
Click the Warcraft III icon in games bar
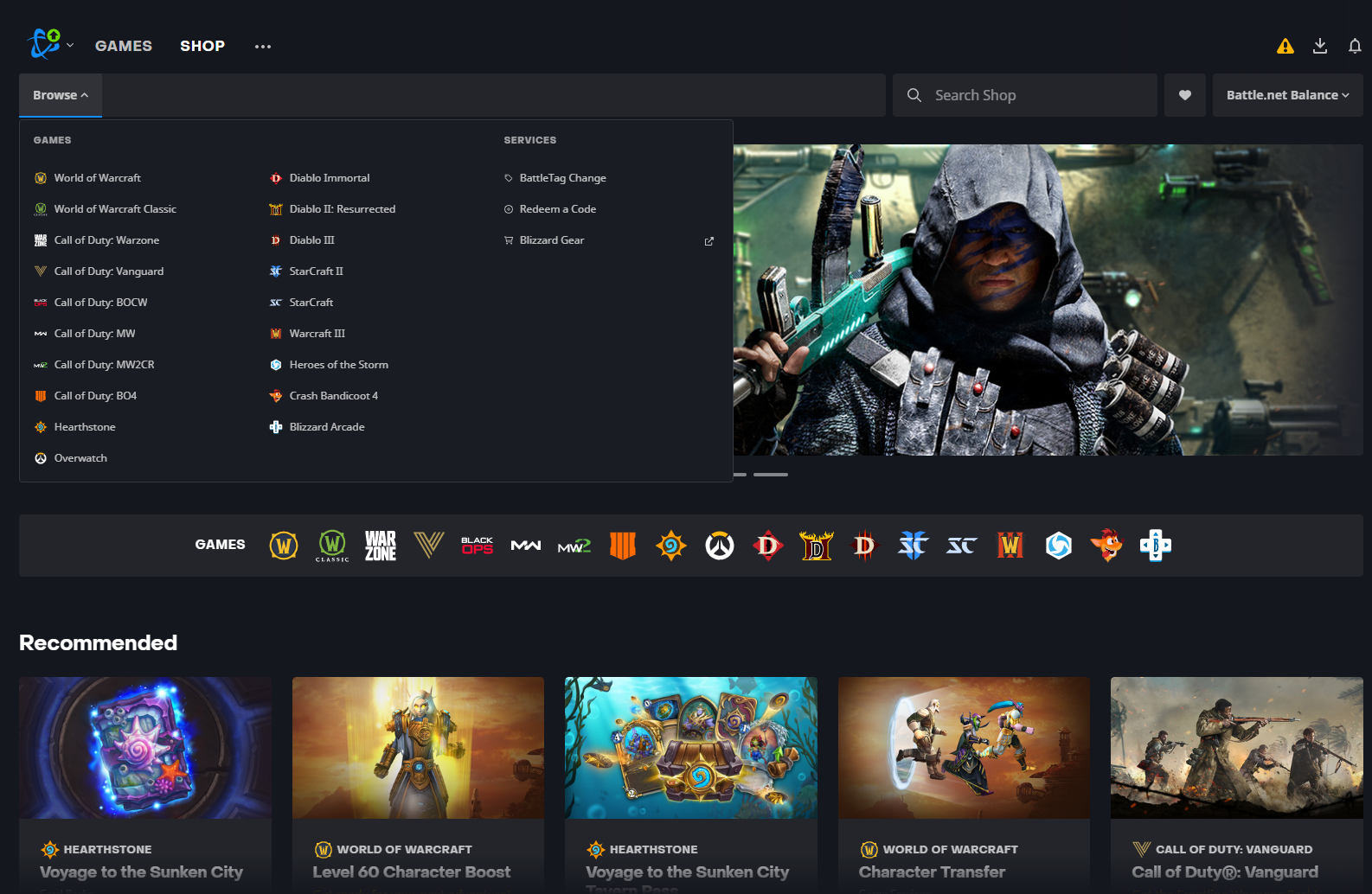coord(1010,546)
